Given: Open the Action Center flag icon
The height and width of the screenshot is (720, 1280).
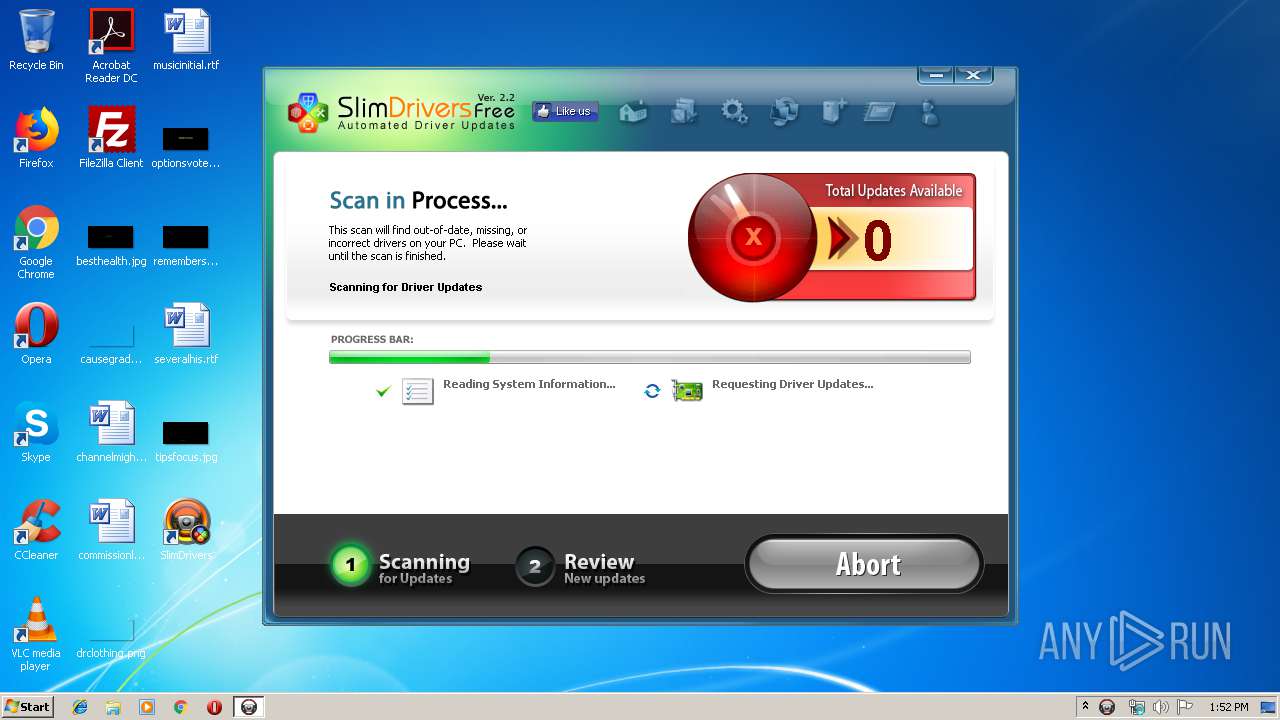Looking at the screenshot, I should [x=1185, y=707].
